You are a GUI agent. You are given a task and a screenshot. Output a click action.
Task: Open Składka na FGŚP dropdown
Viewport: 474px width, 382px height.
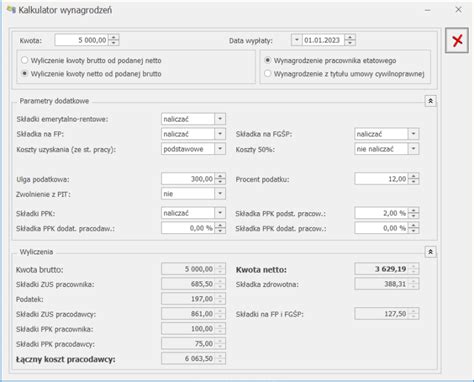point(413,134)
